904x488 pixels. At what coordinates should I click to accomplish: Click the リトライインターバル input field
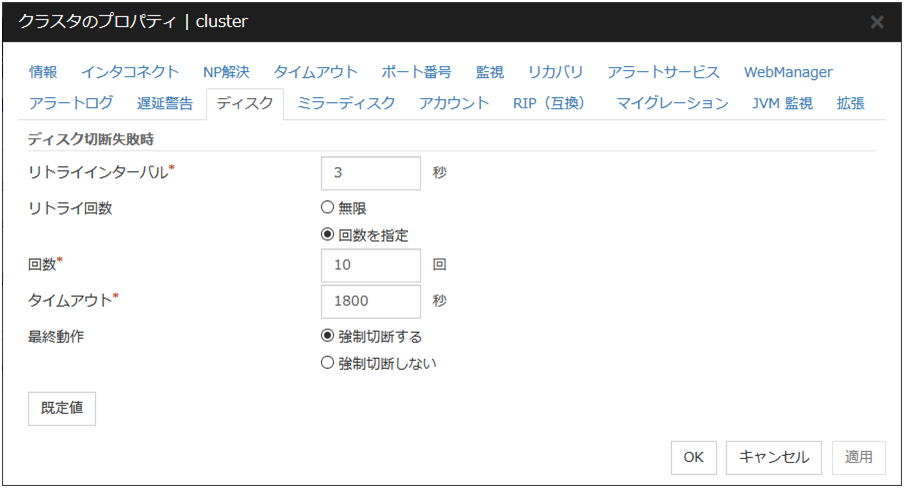(371, 172)
